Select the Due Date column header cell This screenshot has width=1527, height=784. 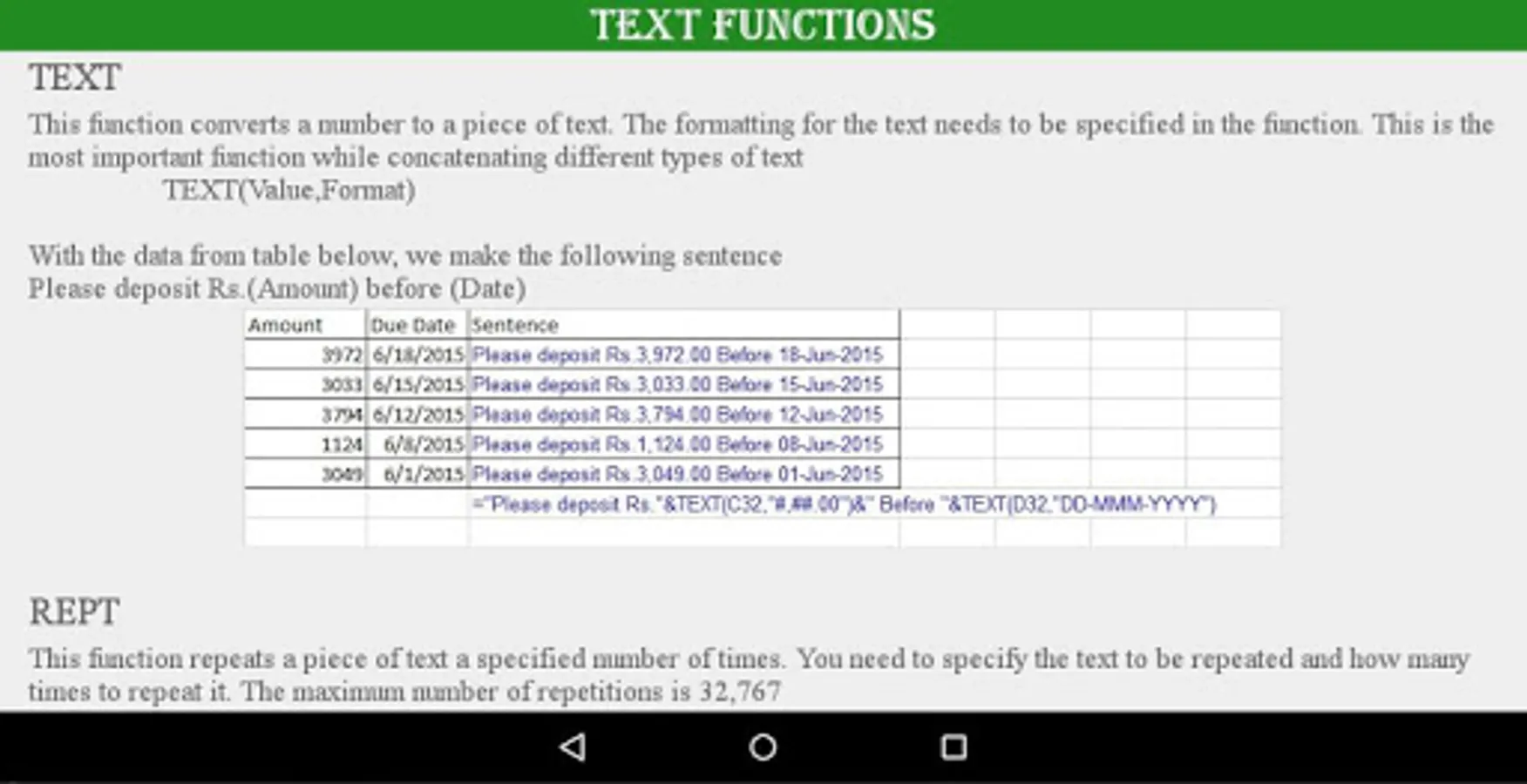[x=417, y=325]
